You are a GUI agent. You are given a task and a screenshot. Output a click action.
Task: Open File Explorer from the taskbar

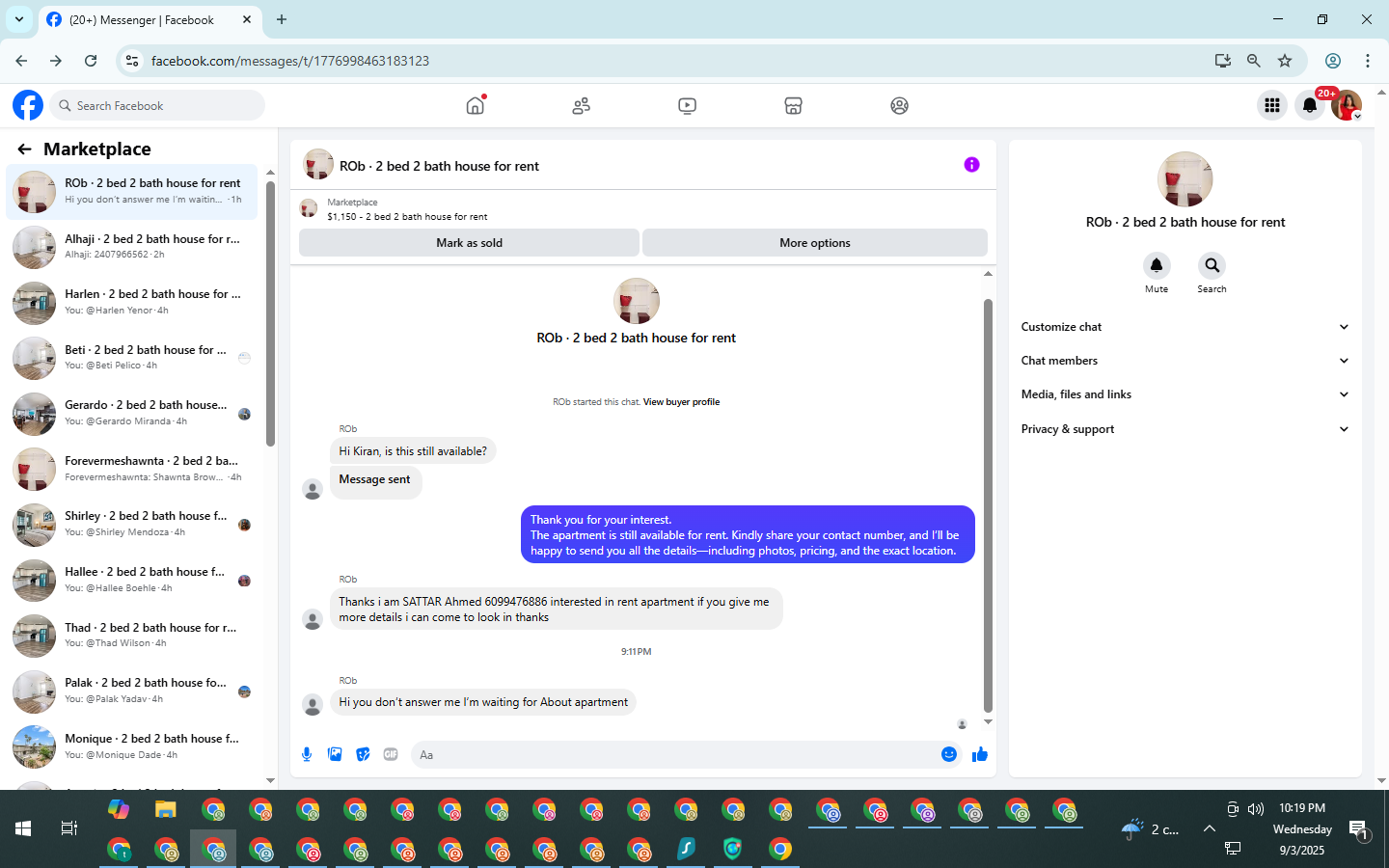tap(166, 810)
